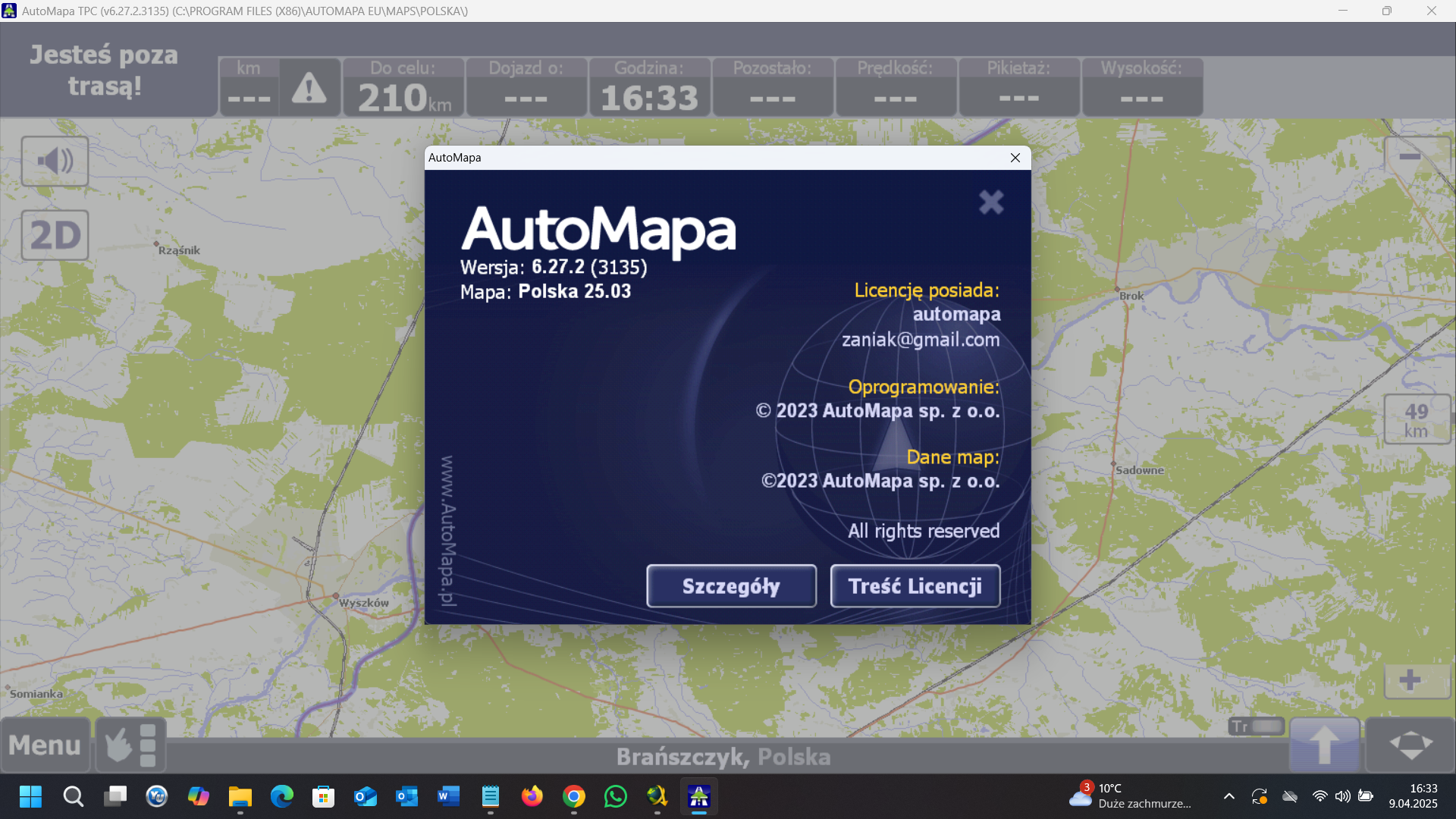Launch Google Chrome from the taskbar
Screen dimensions: 1456x819
pyautogui.click(x=574, y=796)
